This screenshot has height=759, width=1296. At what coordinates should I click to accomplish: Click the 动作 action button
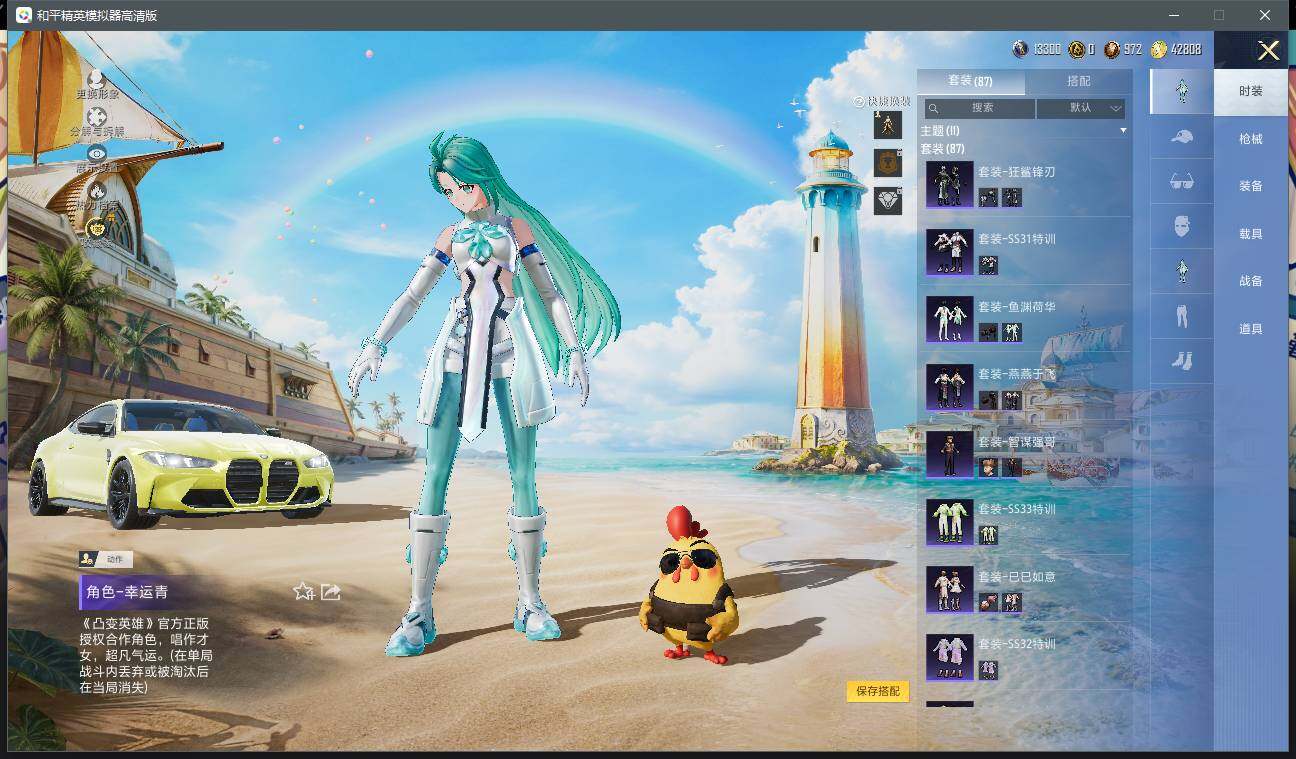[106, 560]
